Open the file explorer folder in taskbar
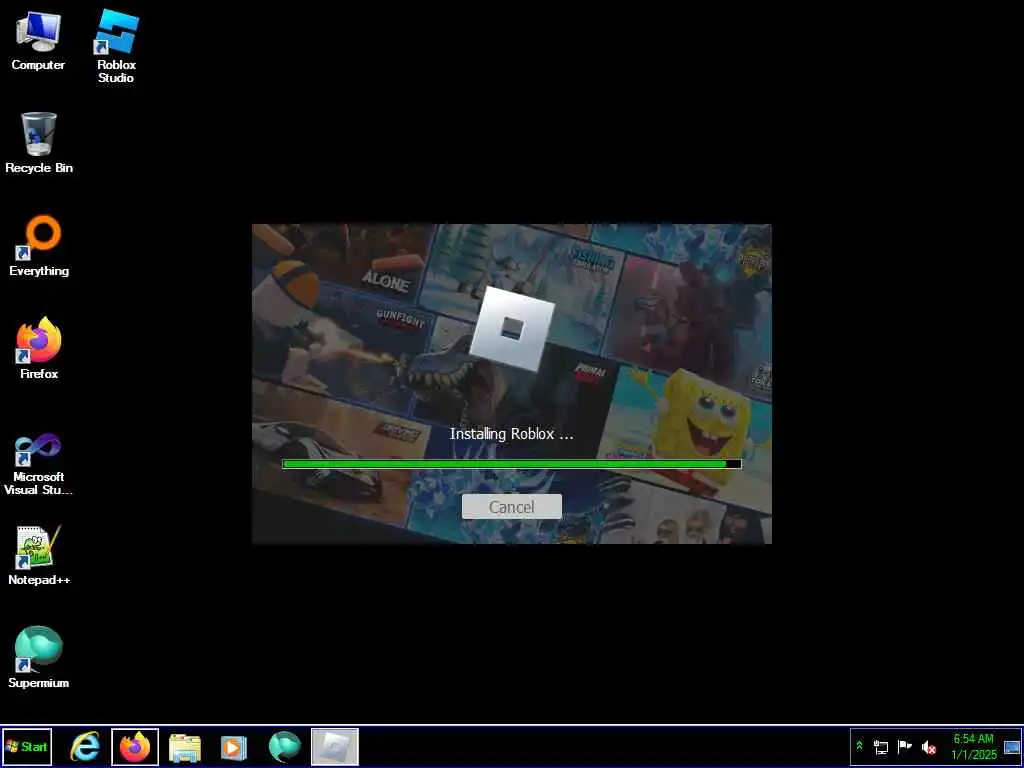 point(185,747)
